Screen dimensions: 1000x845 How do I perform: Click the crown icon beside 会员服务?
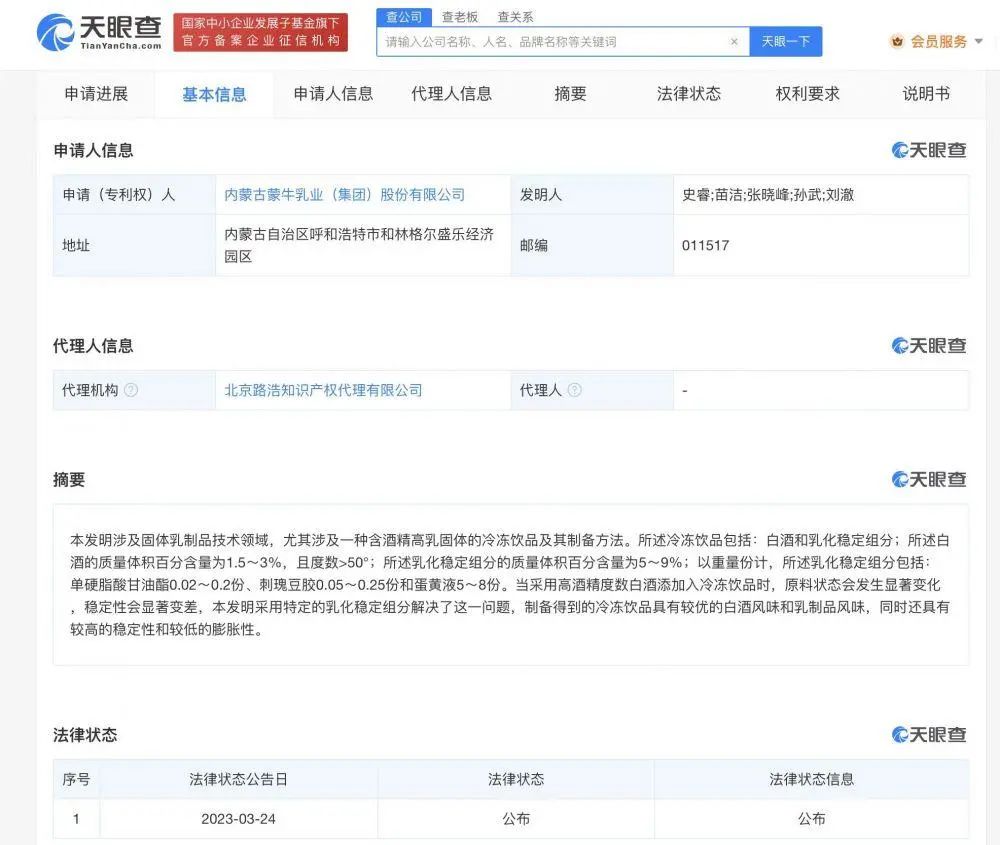click(897, 42)
